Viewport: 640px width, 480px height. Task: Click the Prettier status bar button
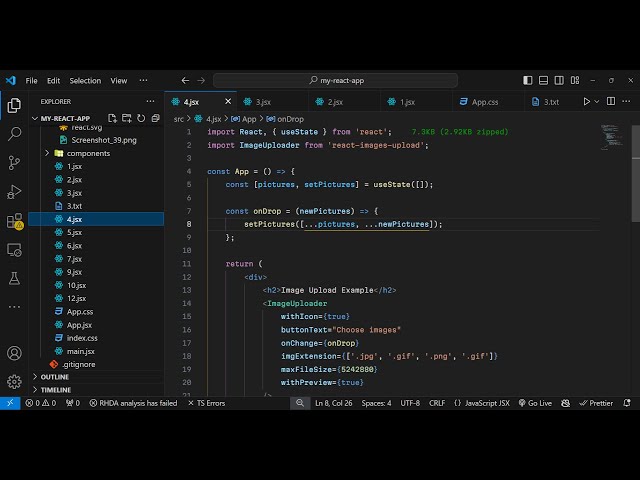point(596,403)
